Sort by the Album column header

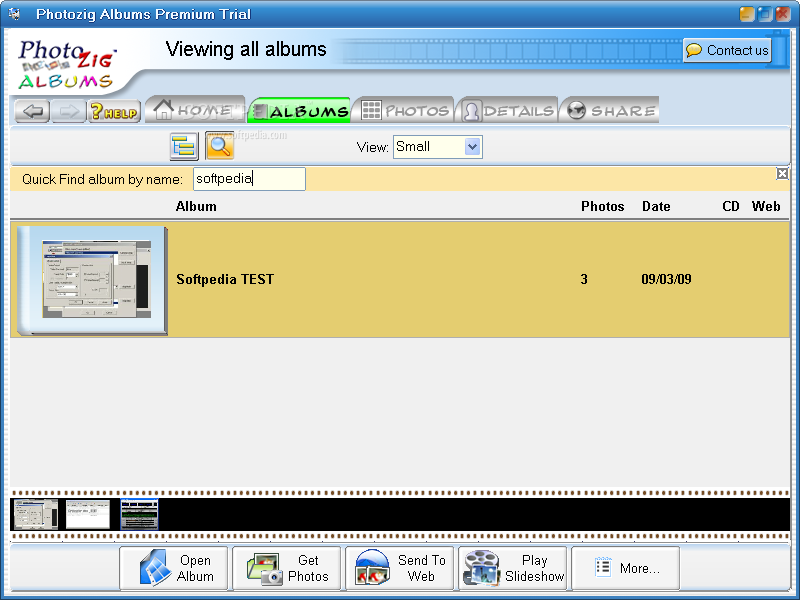196,206
